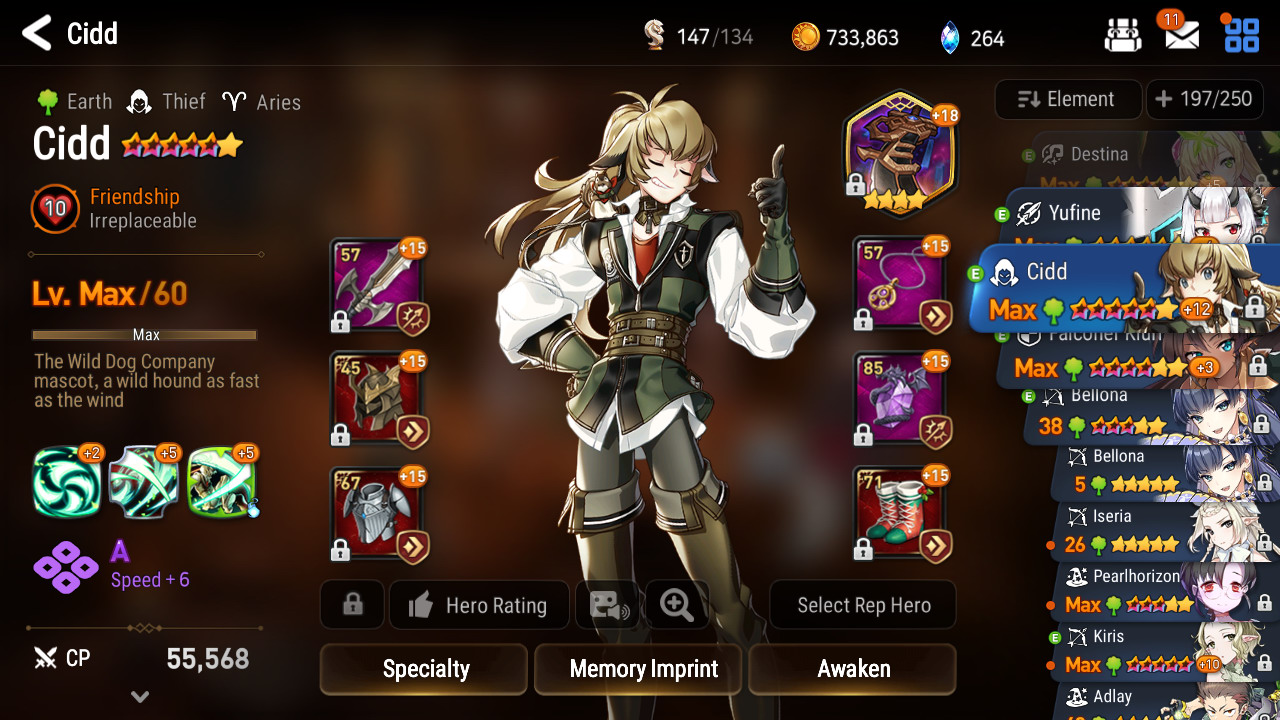Open the inventory backpack icon

coord(1123,35)
